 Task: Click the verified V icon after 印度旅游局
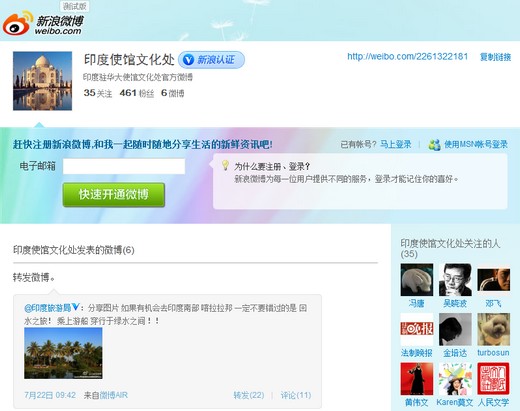pyautogui.click(x=76, y=307)
